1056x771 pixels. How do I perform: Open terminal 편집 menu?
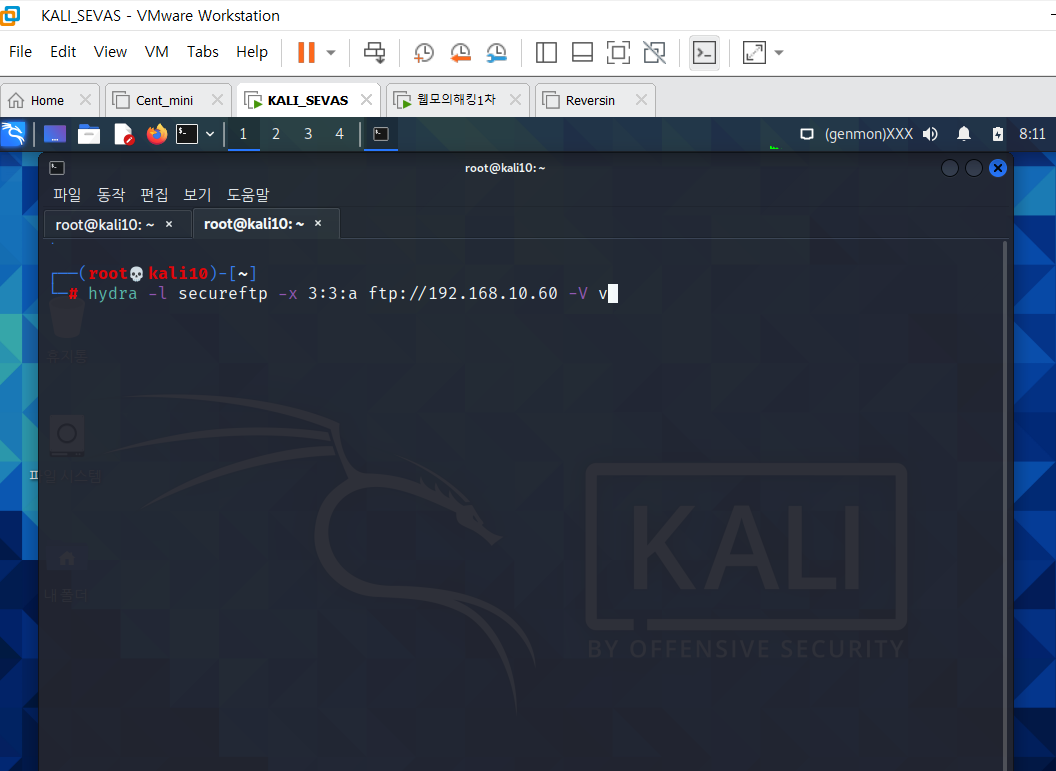tap(154, 195)
